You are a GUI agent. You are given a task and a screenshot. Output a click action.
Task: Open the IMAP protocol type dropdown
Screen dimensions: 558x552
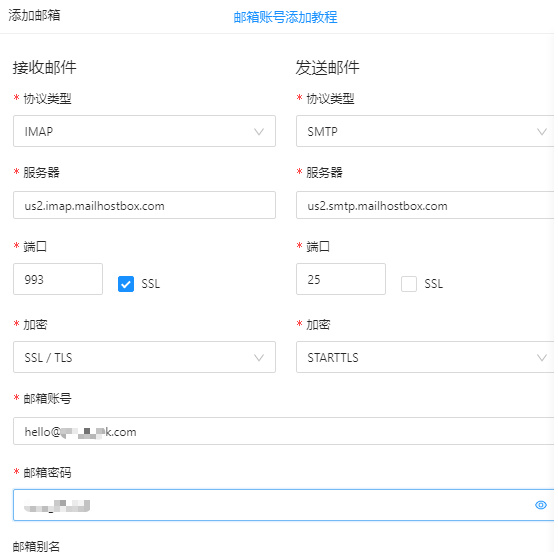(144, 131)
